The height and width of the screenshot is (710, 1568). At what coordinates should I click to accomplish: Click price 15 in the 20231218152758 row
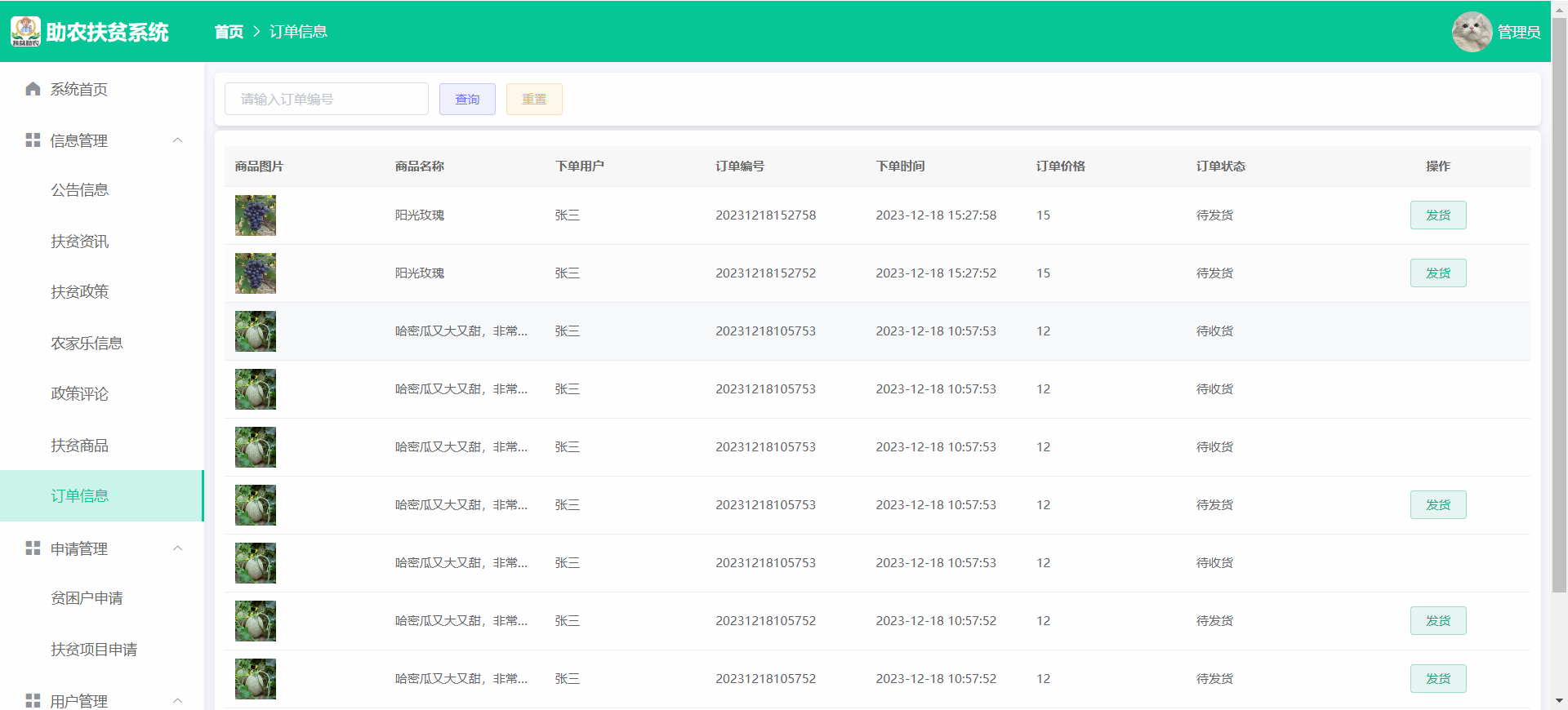tap(1044, 215)
